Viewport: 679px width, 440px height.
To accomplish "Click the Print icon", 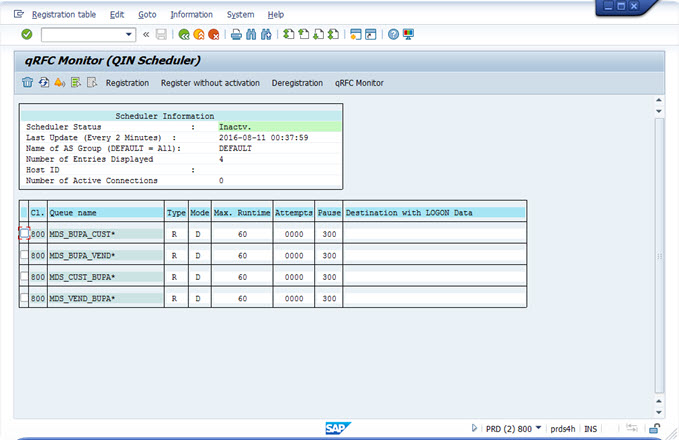I will tap(236, 34).
